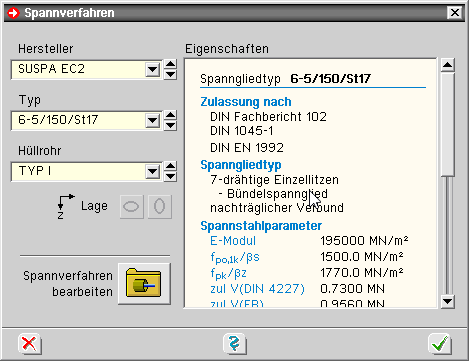Image resolution: width=469 pixels, height=361 pixels.
Task: Close the Spannverfahren dialog window
Action: point(455,13)
